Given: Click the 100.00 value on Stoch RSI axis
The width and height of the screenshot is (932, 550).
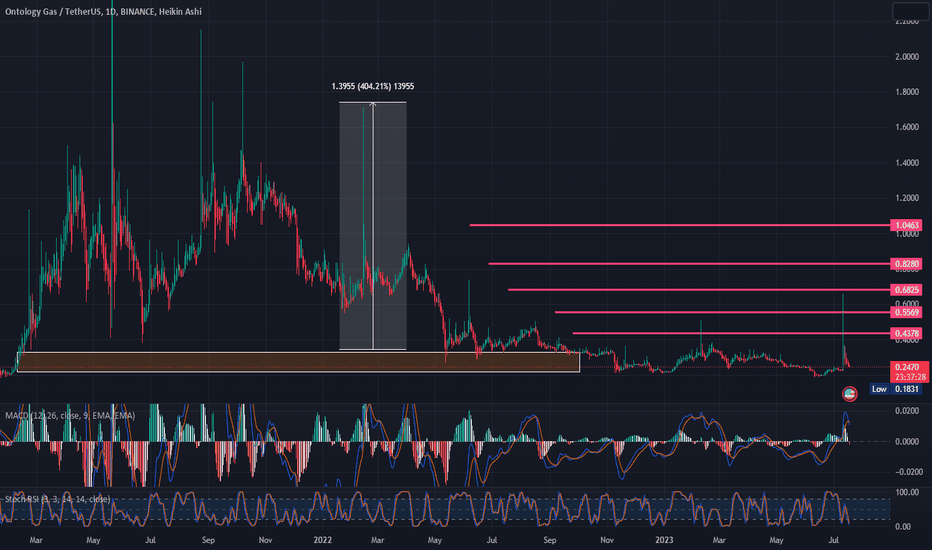Looking at the screenshot, I should click(907, 492).
